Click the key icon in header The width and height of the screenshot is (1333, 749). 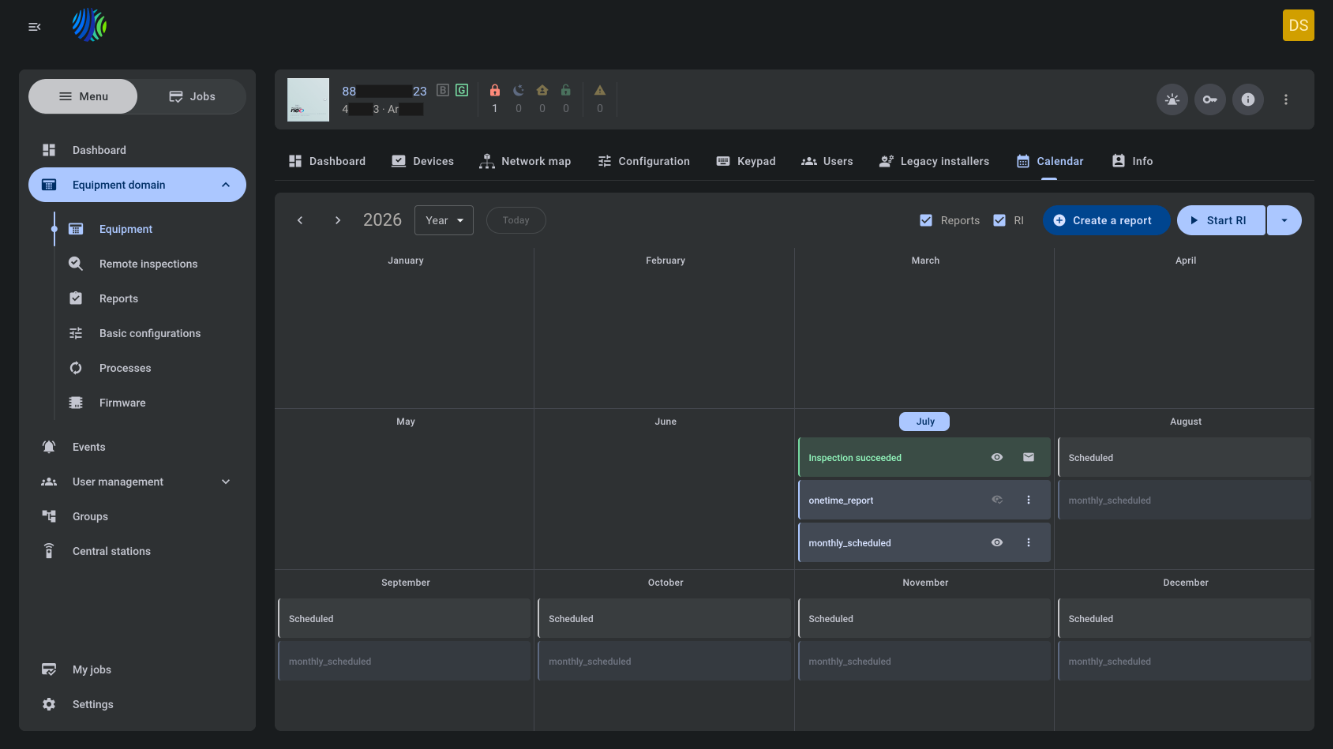[x=1210, y=100]
